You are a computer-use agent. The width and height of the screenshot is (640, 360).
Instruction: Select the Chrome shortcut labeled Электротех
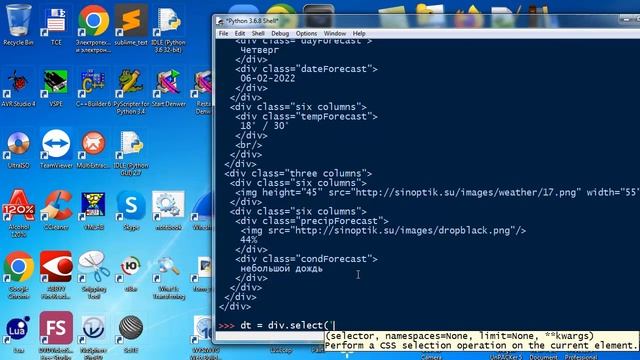pos(93,28)
